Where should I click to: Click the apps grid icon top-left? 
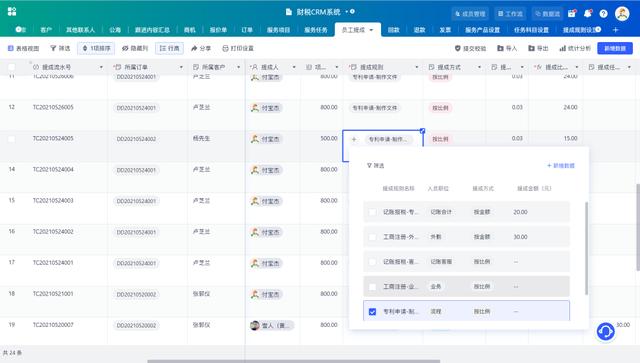coord(12,11)
